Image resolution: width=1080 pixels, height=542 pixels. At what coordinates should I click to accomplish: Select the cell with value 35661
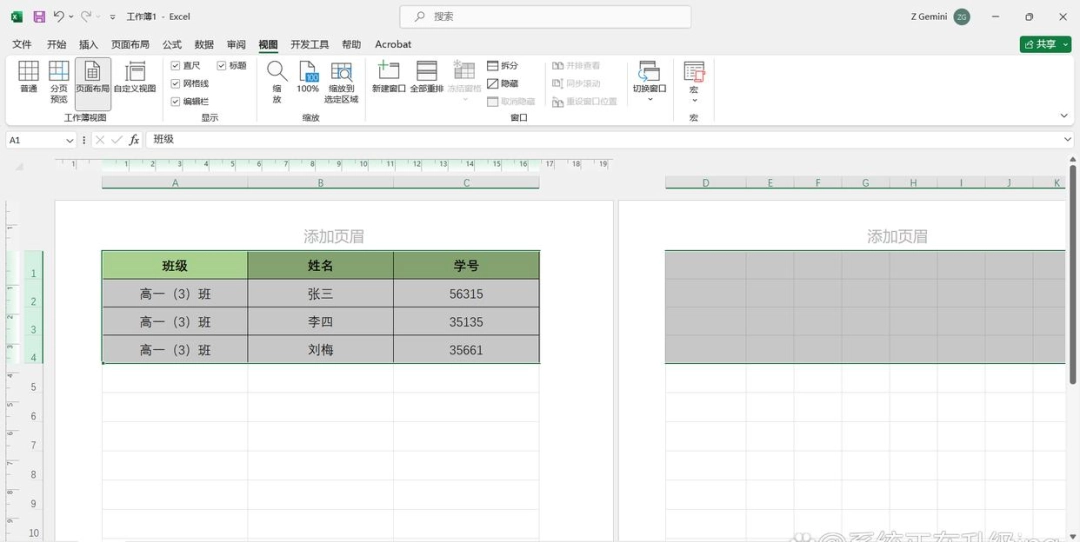coord(466,350)
